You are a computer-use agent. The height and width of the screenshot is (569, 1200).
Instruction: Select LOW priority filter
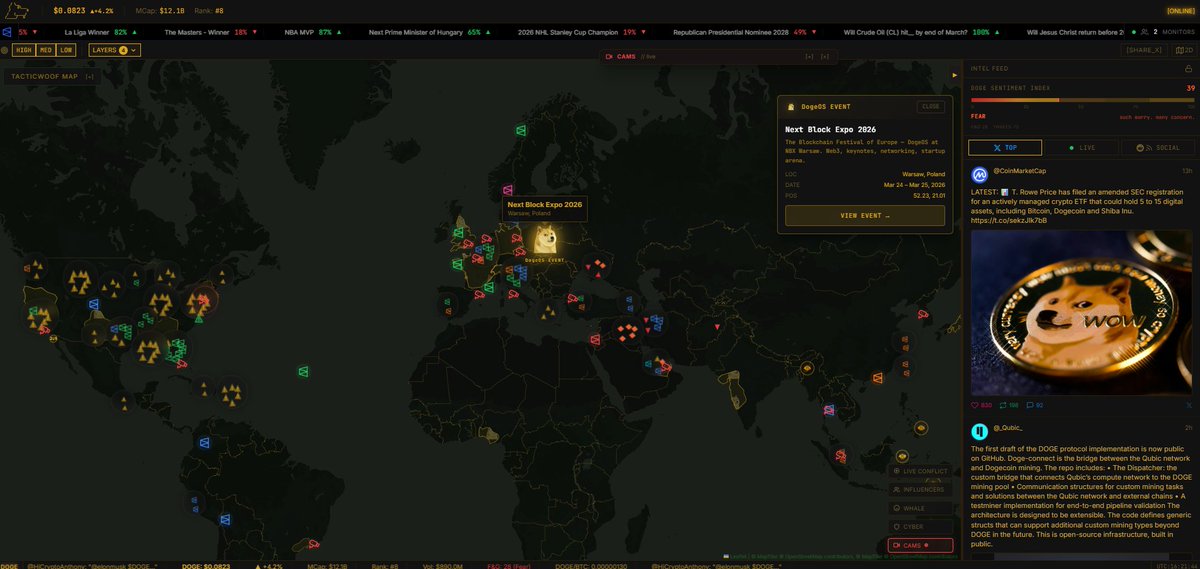(66, 49)
